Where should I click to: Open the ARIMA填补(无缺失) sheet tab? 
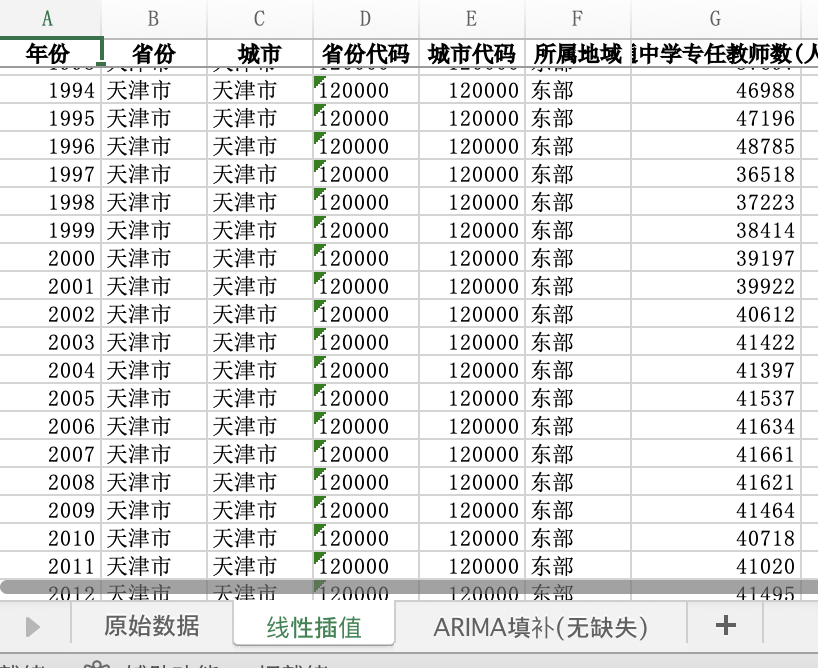coord(540,627)
